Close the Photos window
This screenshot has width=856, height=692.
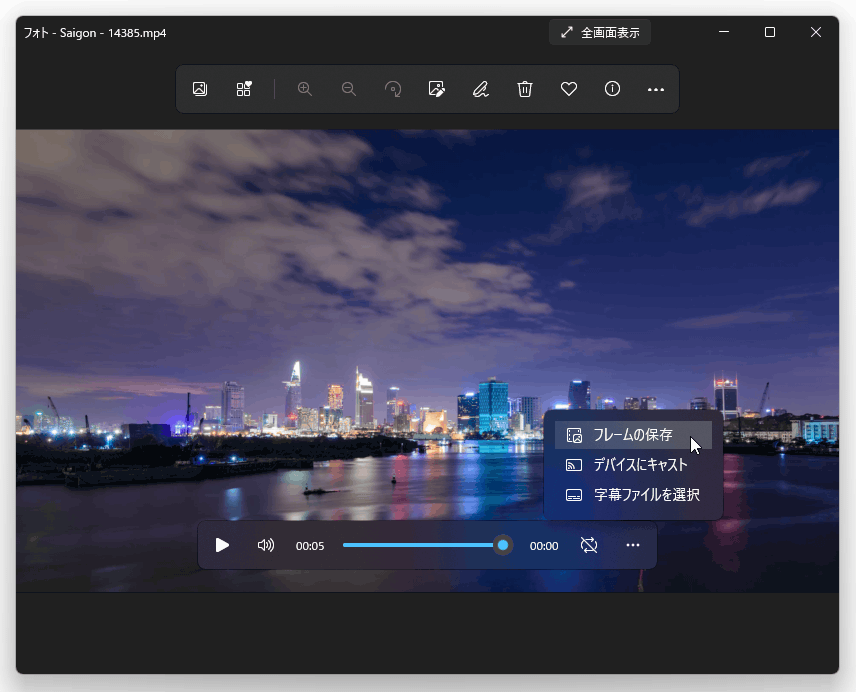click(816, 32)
